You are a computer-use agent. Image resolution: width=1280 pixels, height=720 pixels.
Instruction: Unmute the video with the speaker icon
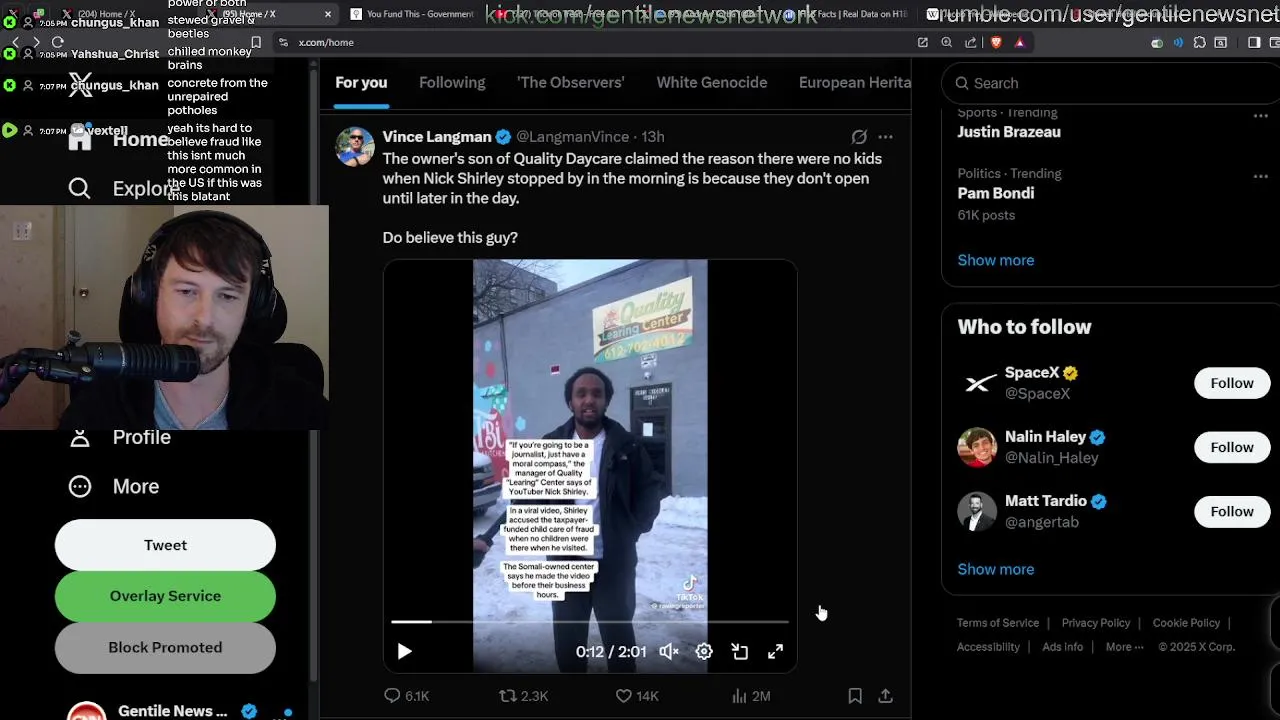click(669, 651)
